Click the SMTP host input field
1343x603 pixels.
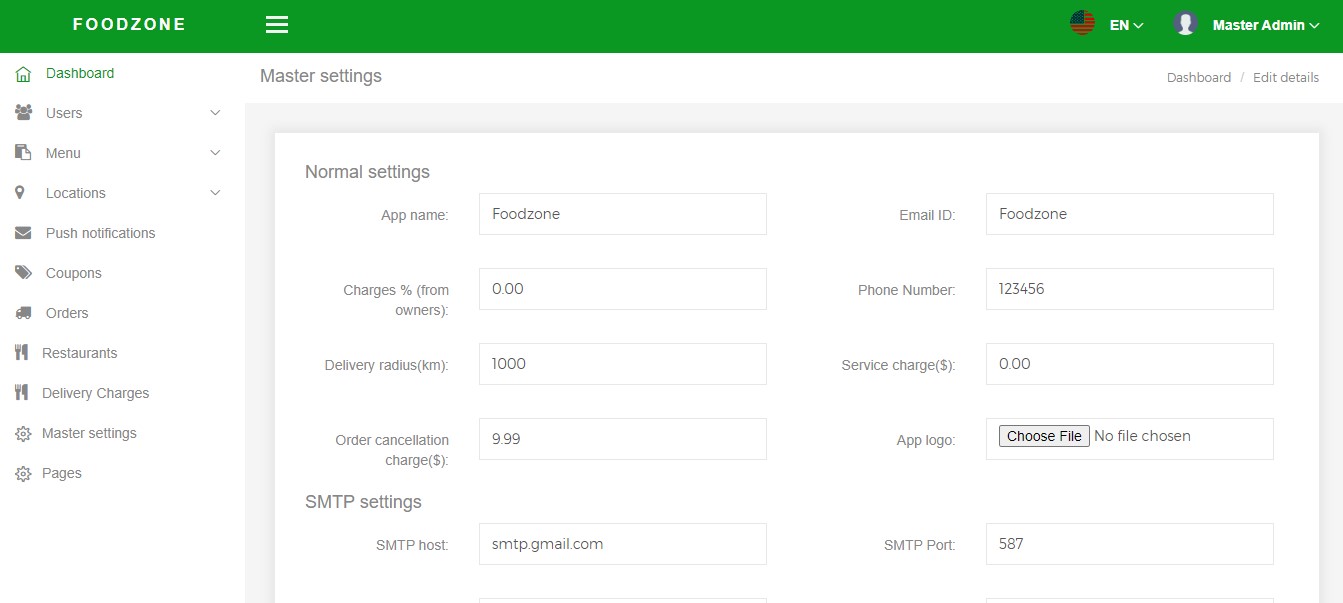pos(623,544)
